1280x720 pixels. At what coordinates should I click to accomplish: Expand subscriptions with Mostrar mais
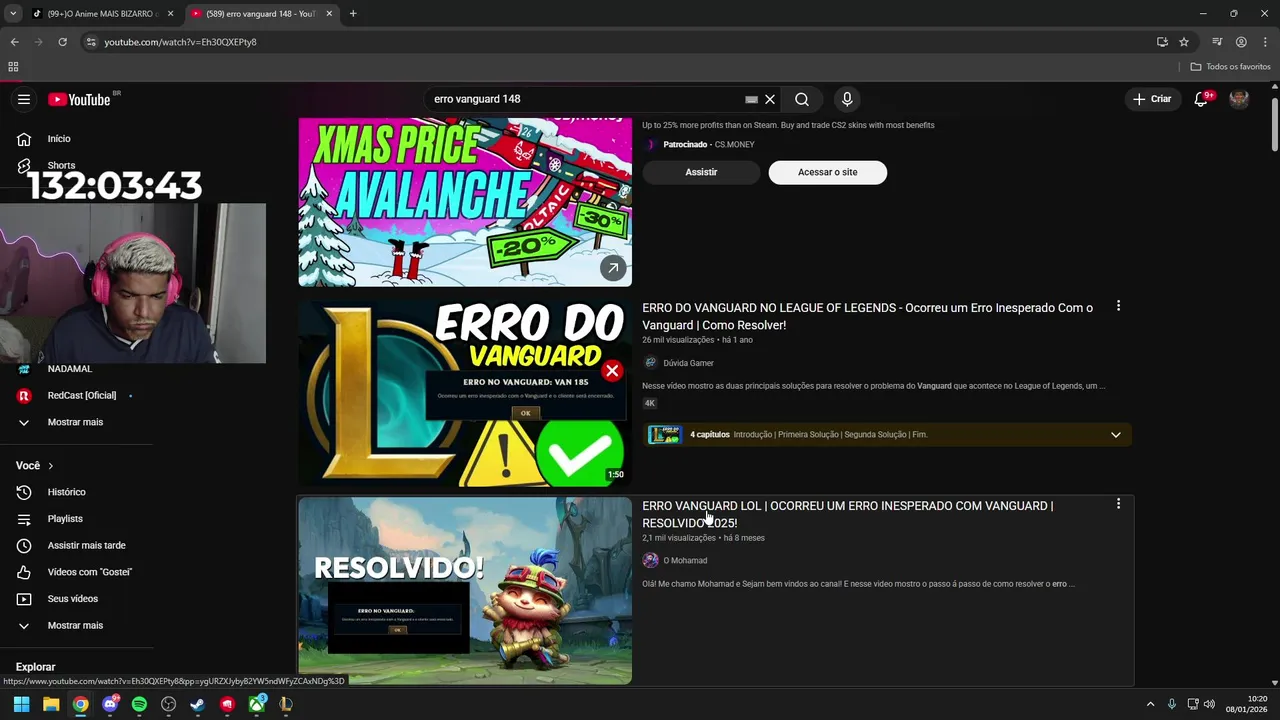[75, 422]
